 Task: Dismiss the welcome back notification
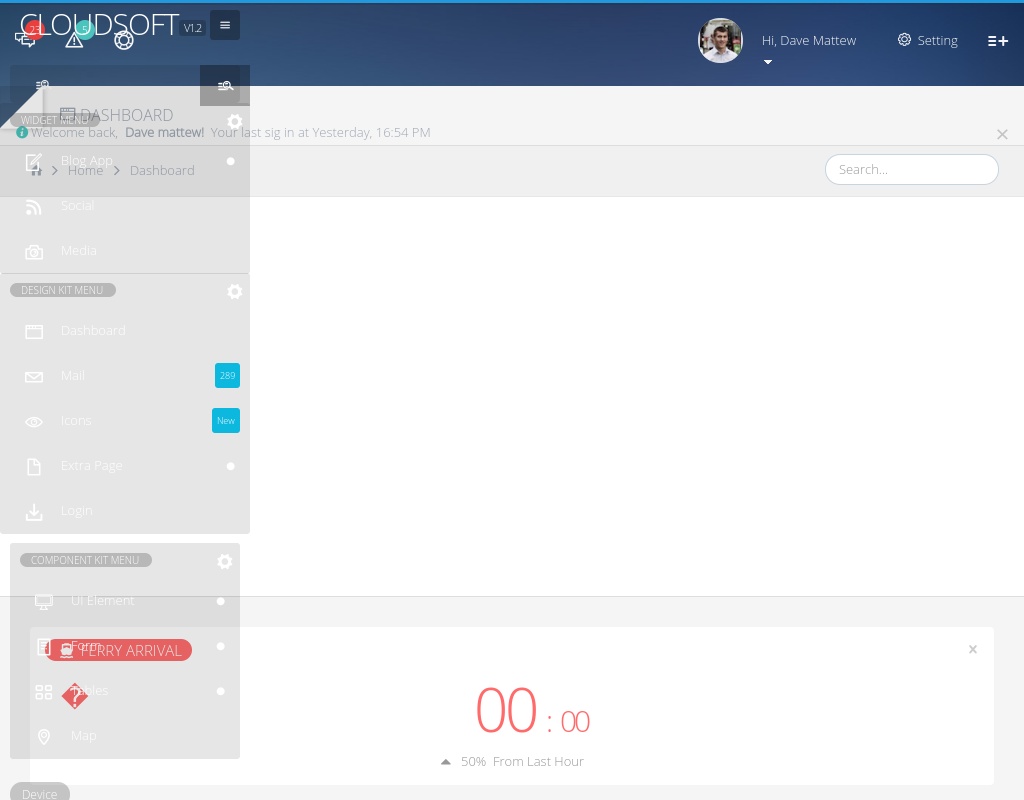coord(1002,134)
